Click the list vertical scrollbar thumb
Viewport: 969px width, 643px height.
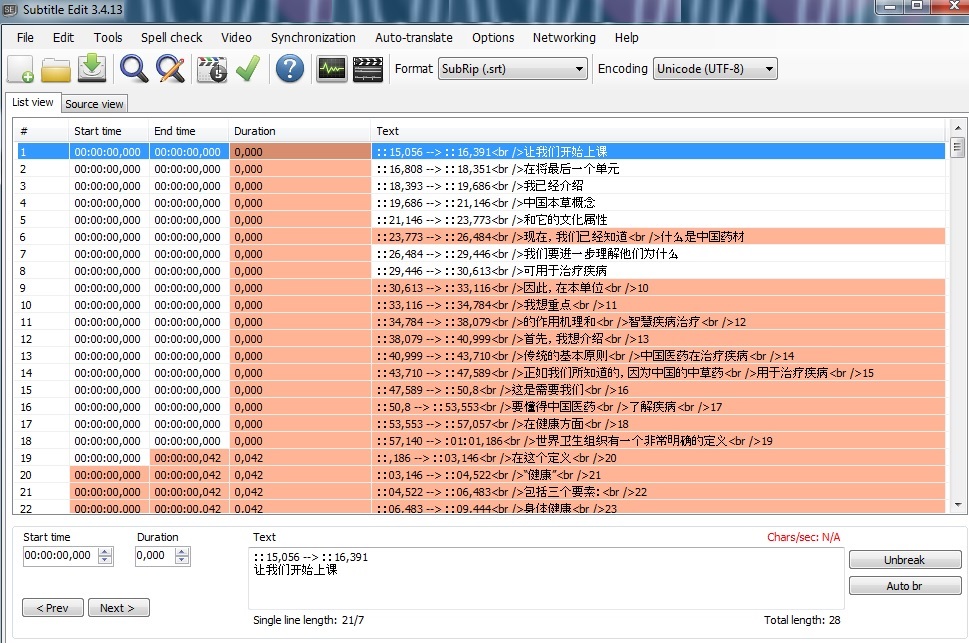(957, 147)
